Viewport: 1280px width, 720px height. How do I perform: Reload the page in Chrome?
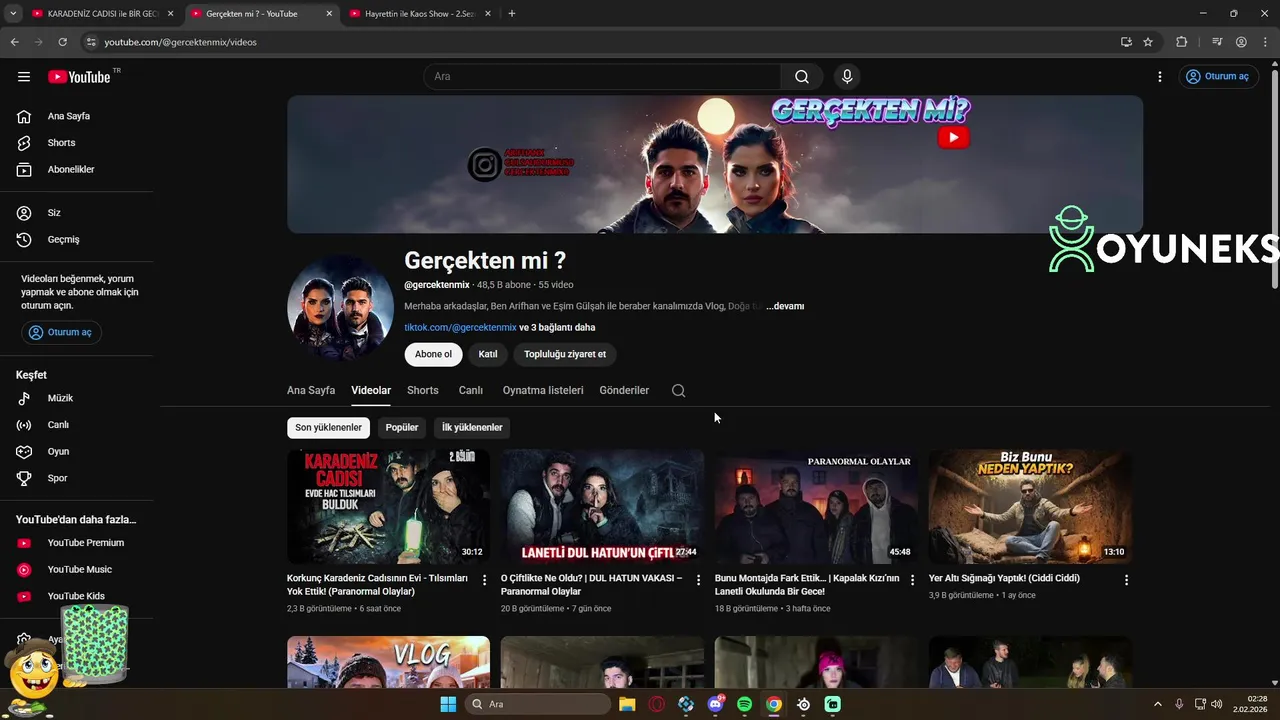62,42
